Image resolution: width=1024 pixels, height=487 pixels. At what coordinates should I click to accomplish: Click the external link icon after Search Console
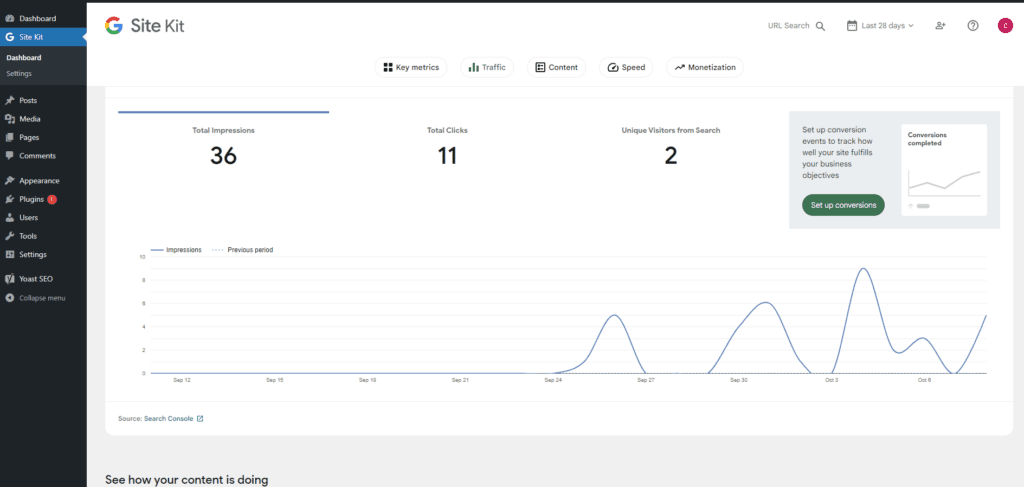click(200, 418)
